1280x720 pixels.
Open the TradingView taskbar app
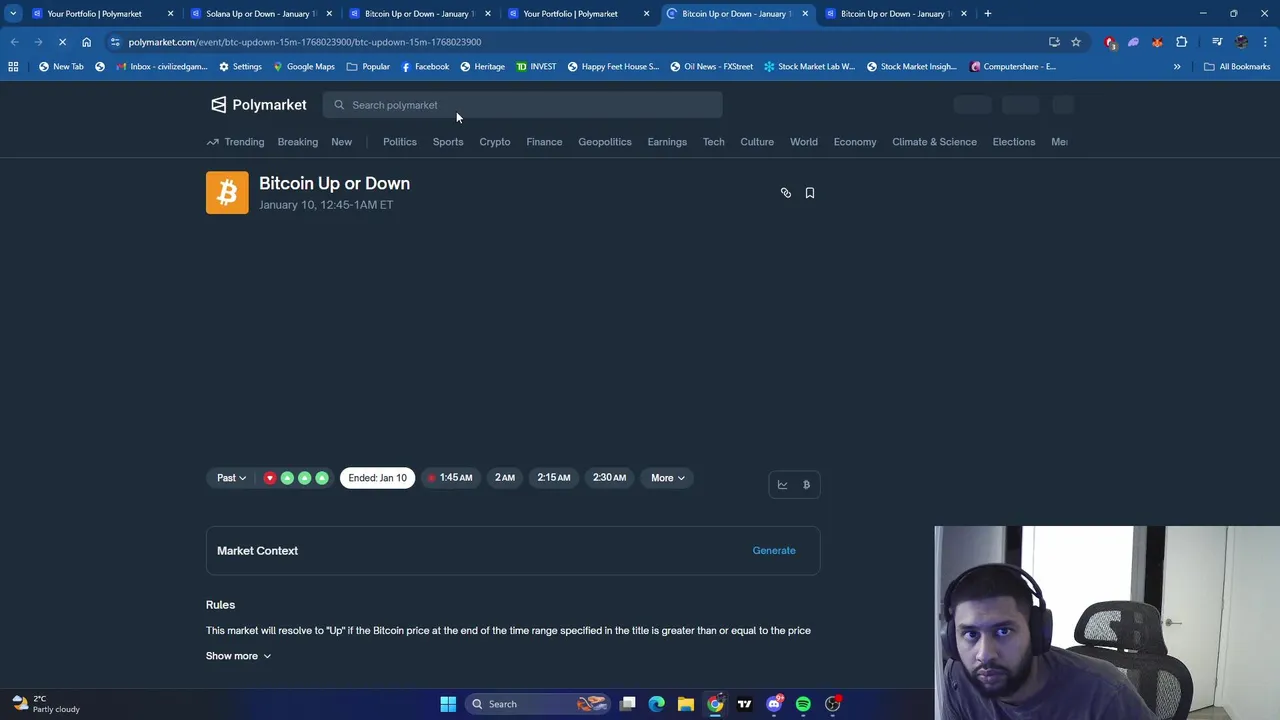tap(744, 704)
